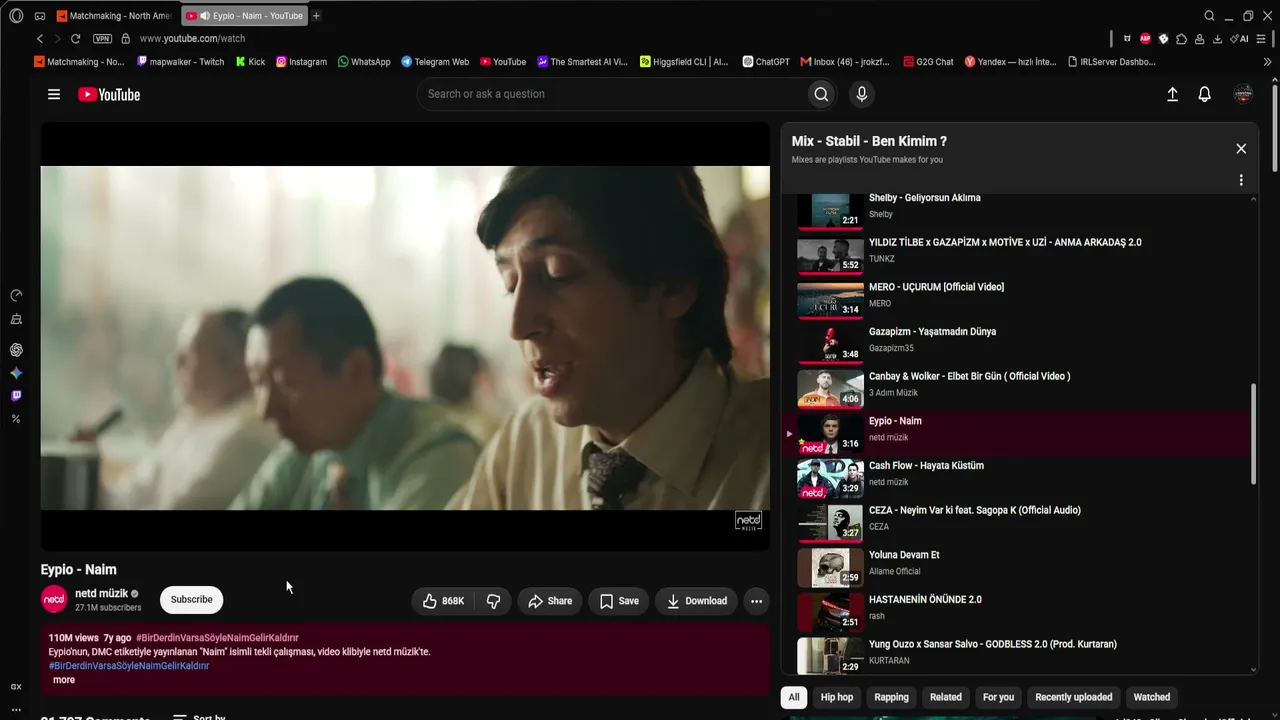Select the Hip hop filter chip
Screen dimensions: 1280x720
coord(837,697)
